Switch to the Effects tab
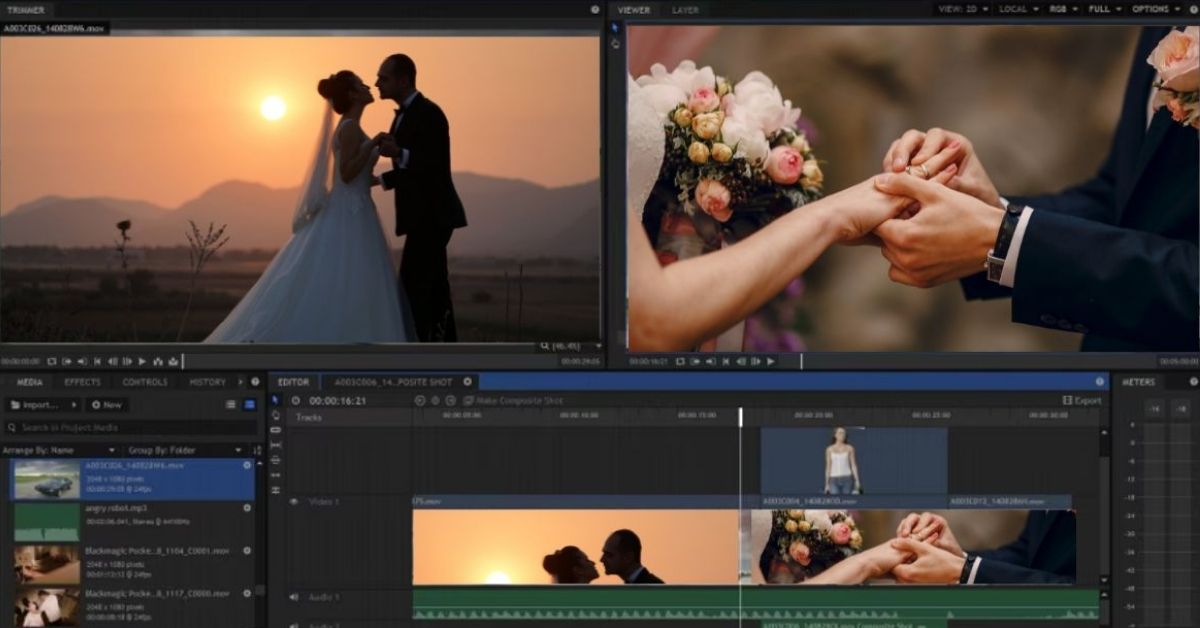Image resolution: width=1200 pixels, height=628 pixels. click(x=82, y=382)
